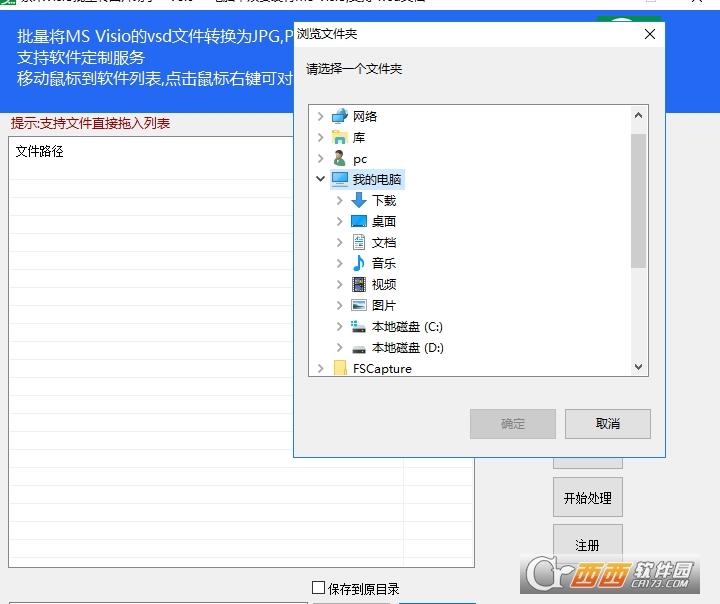Image resolution: width=720 pixels, height=604 pixels.
Task: Select the 桌面 desktop icon
Action: coord(359,221)
